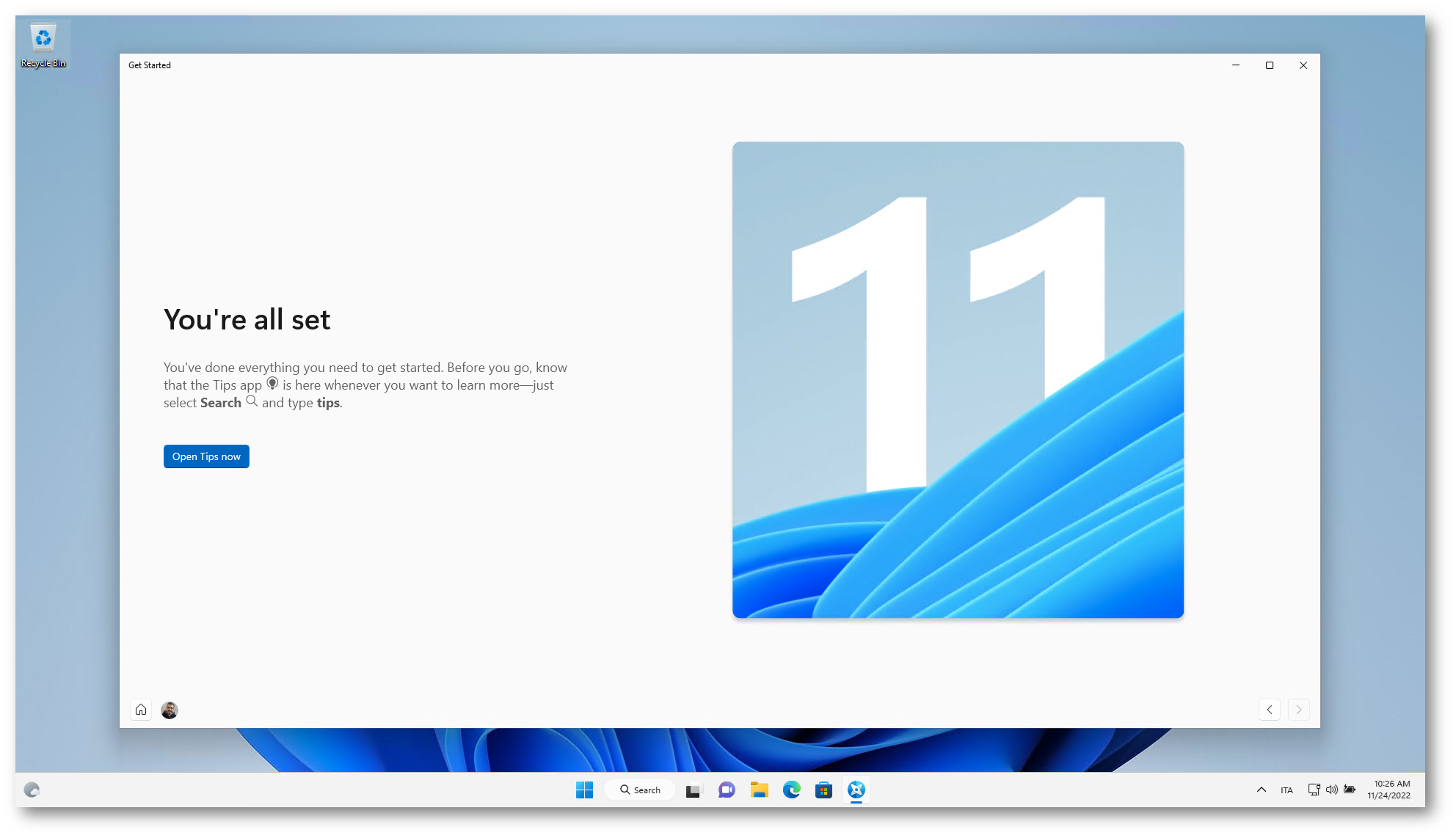This screenshot has width=1456, height=838.
Task: Open Tips now button
Action: 206,456
